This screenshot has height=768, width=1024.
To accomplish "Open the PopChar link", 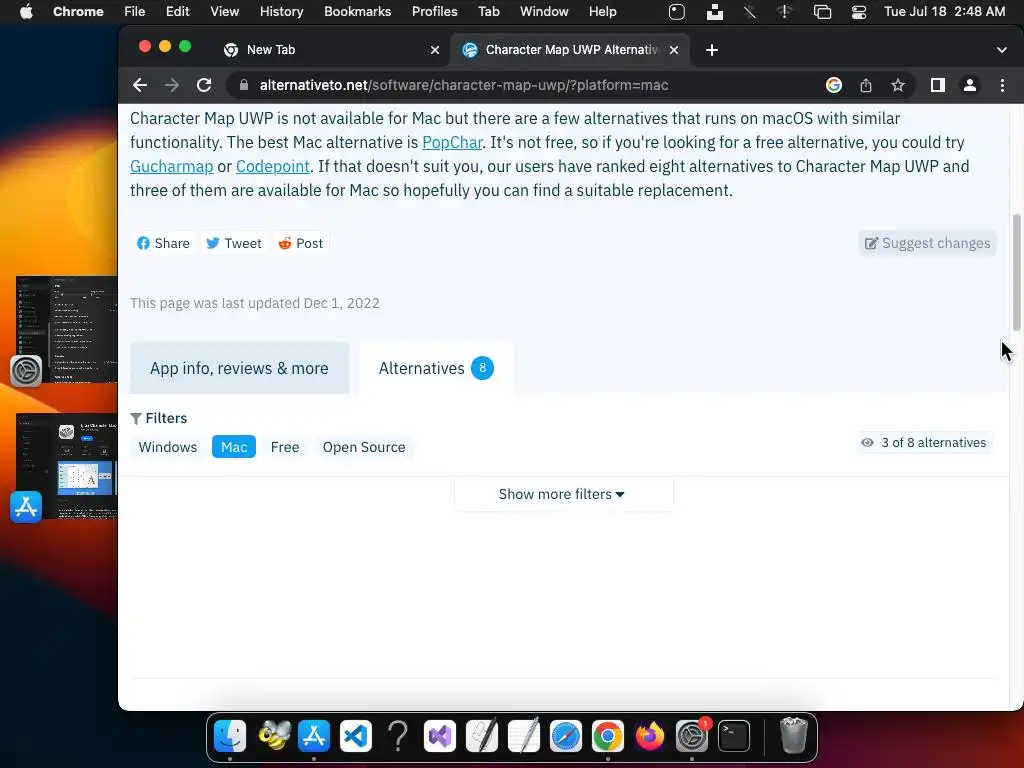I will pos(452,142).
